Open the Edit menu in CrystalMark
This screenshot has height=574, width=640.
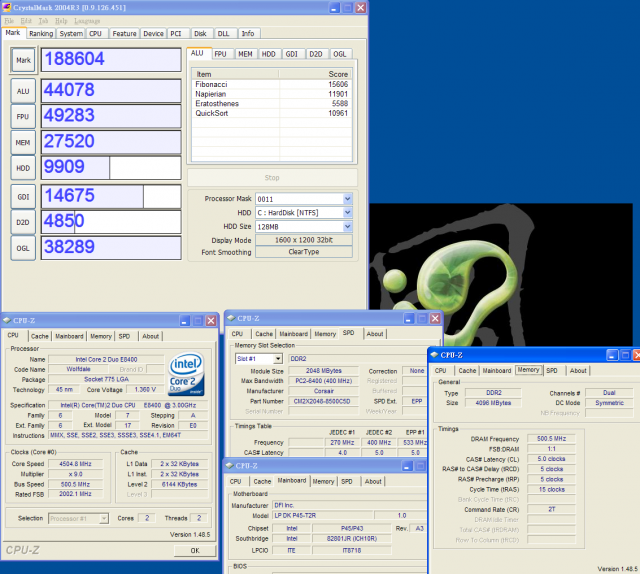coord(26,21)
